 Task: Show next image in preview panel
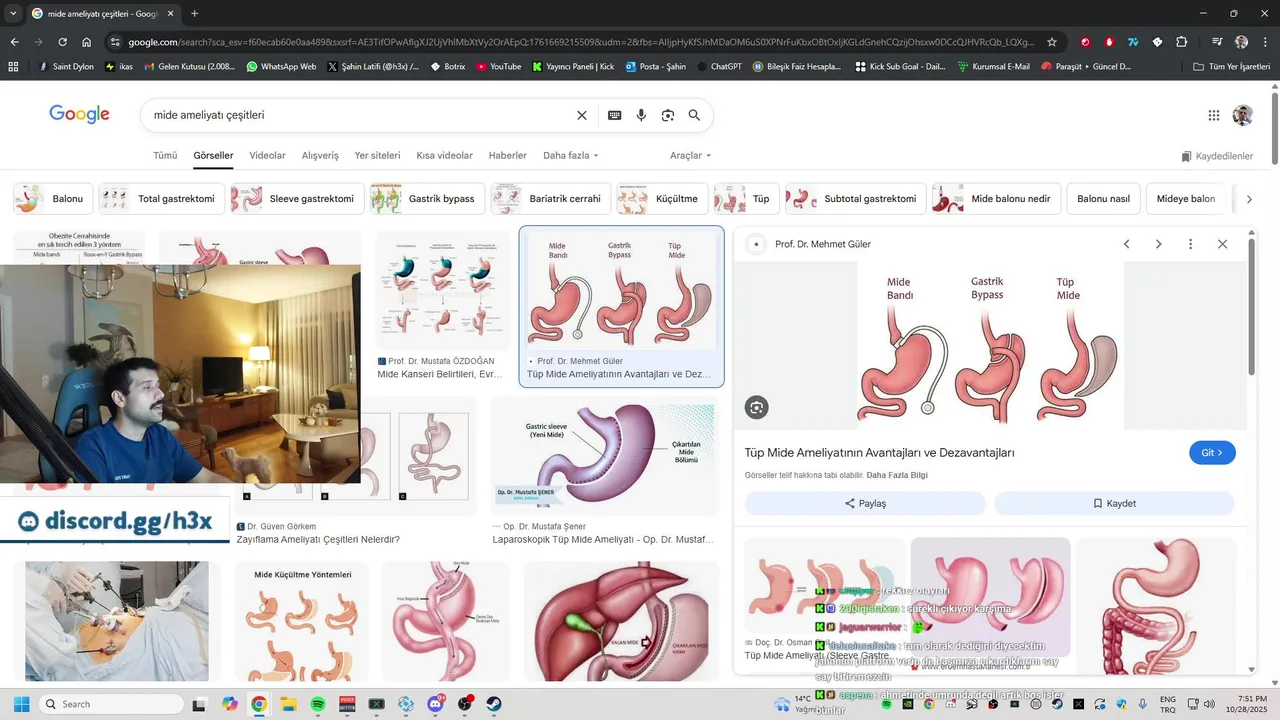pos(1159,244)
